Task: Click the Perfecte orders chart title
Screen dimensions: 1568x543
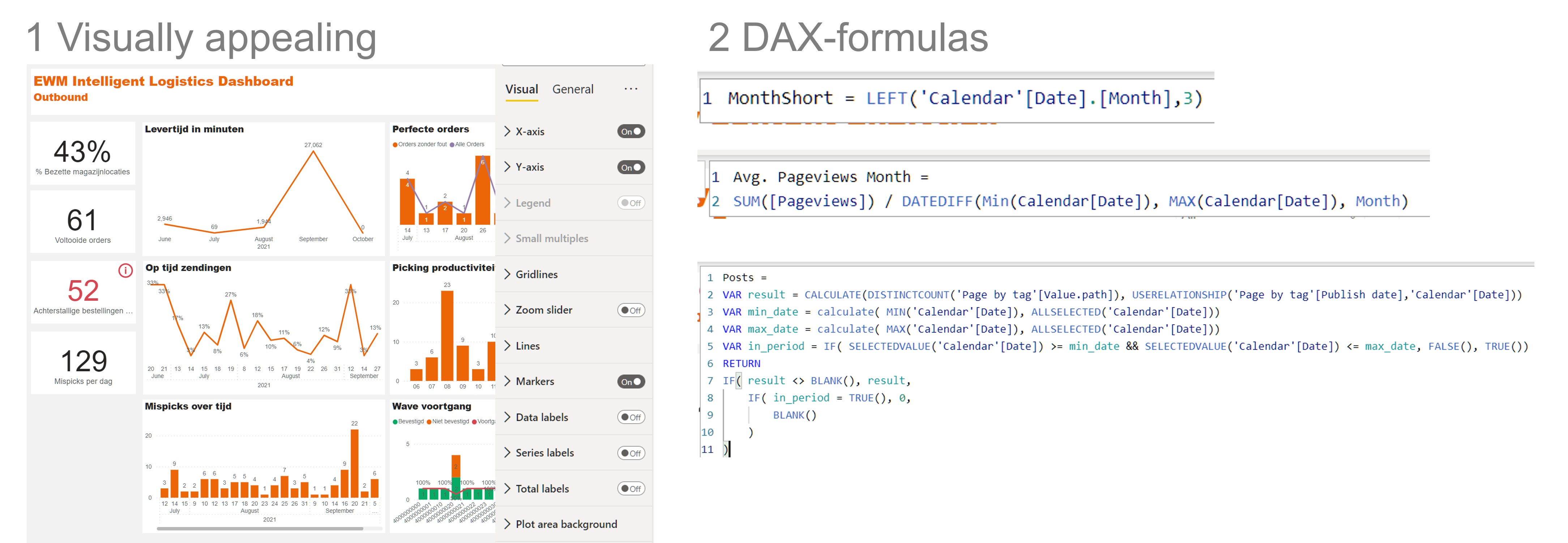Action: [x=430, y=129]
